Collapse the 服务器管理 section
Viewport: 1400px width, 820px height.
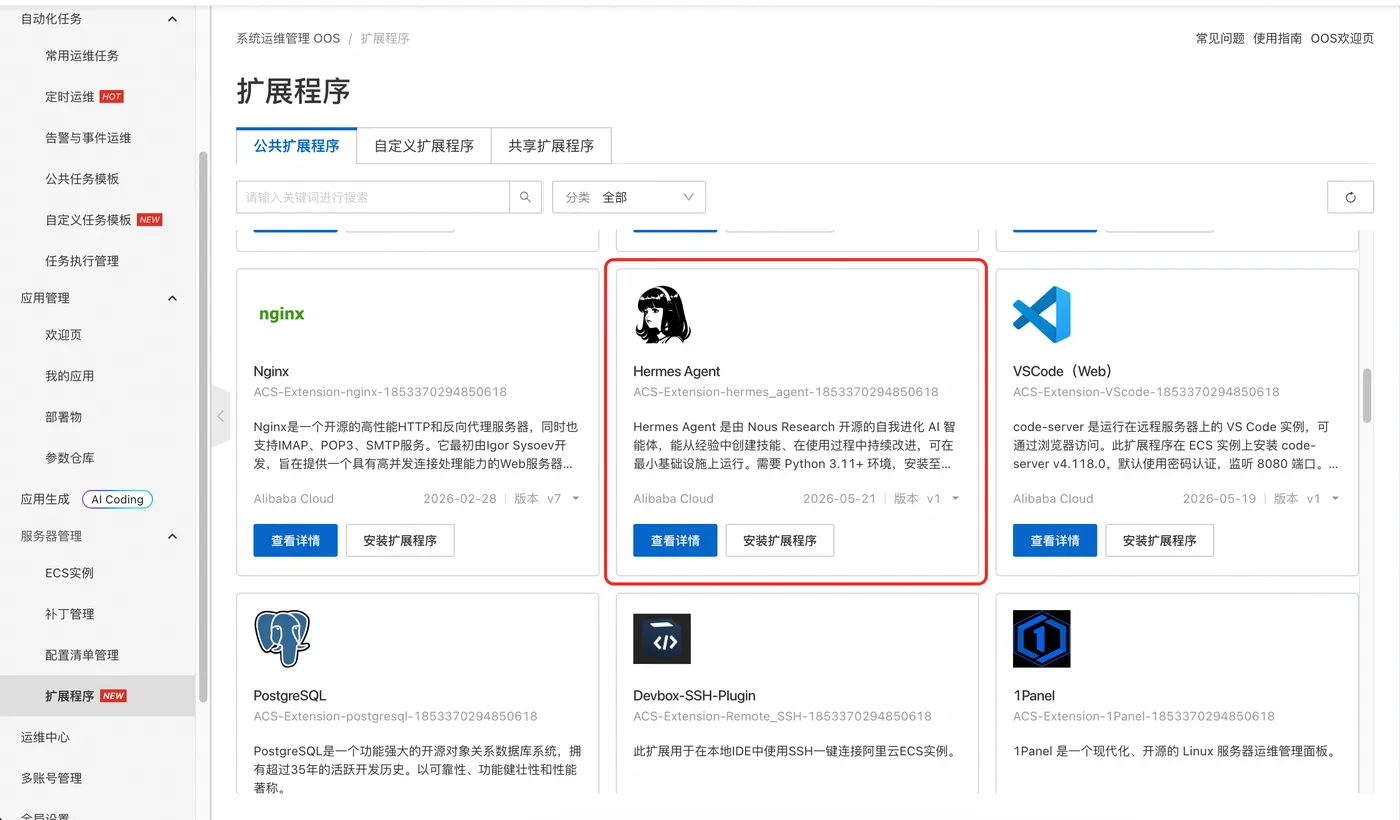[x=172, y=536]
